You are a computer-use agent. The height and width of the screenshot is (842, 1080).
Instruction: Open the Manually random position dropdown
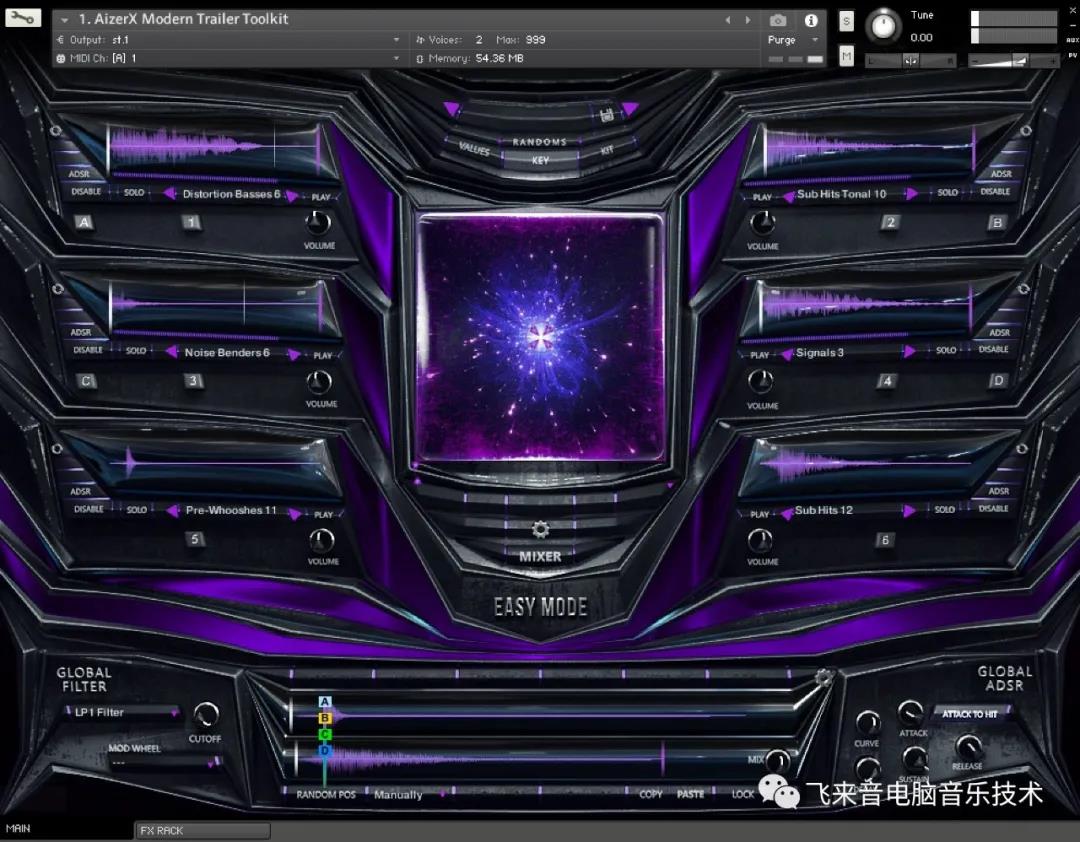[408, 794]
